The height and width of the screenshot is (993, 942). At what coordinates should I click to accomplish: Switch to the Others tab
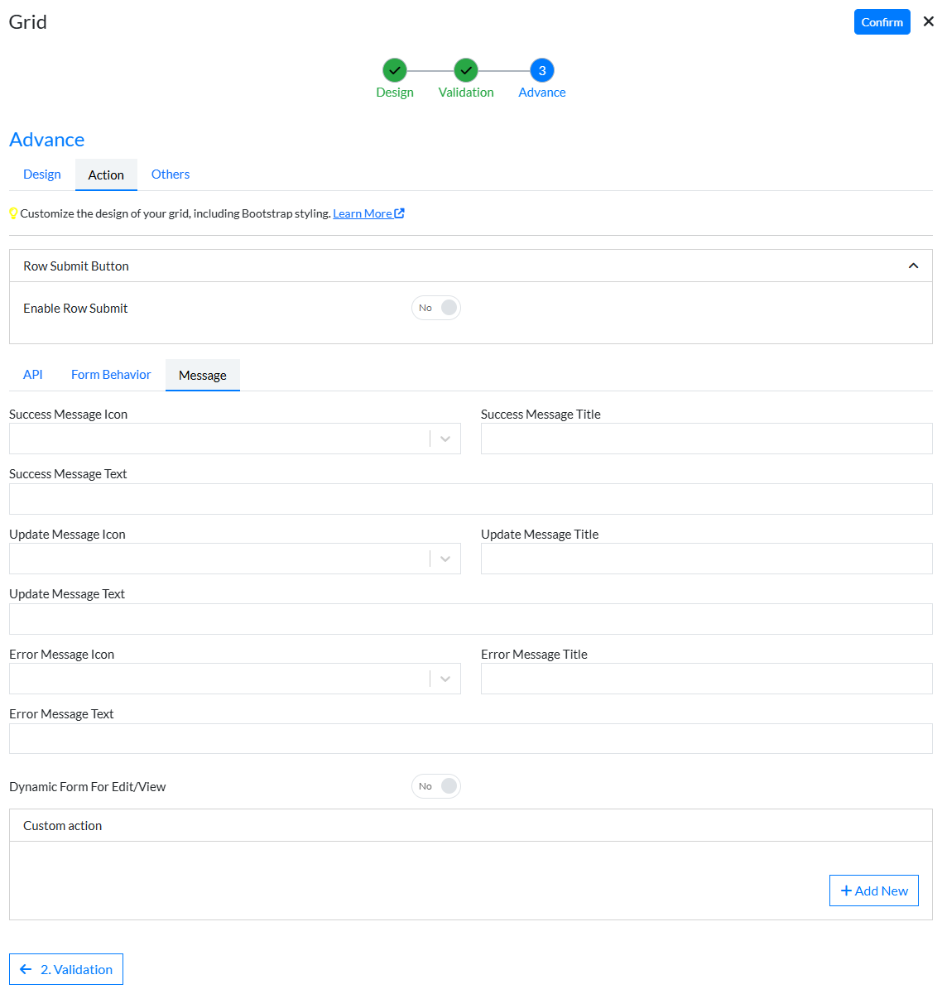tap(170, 173)
